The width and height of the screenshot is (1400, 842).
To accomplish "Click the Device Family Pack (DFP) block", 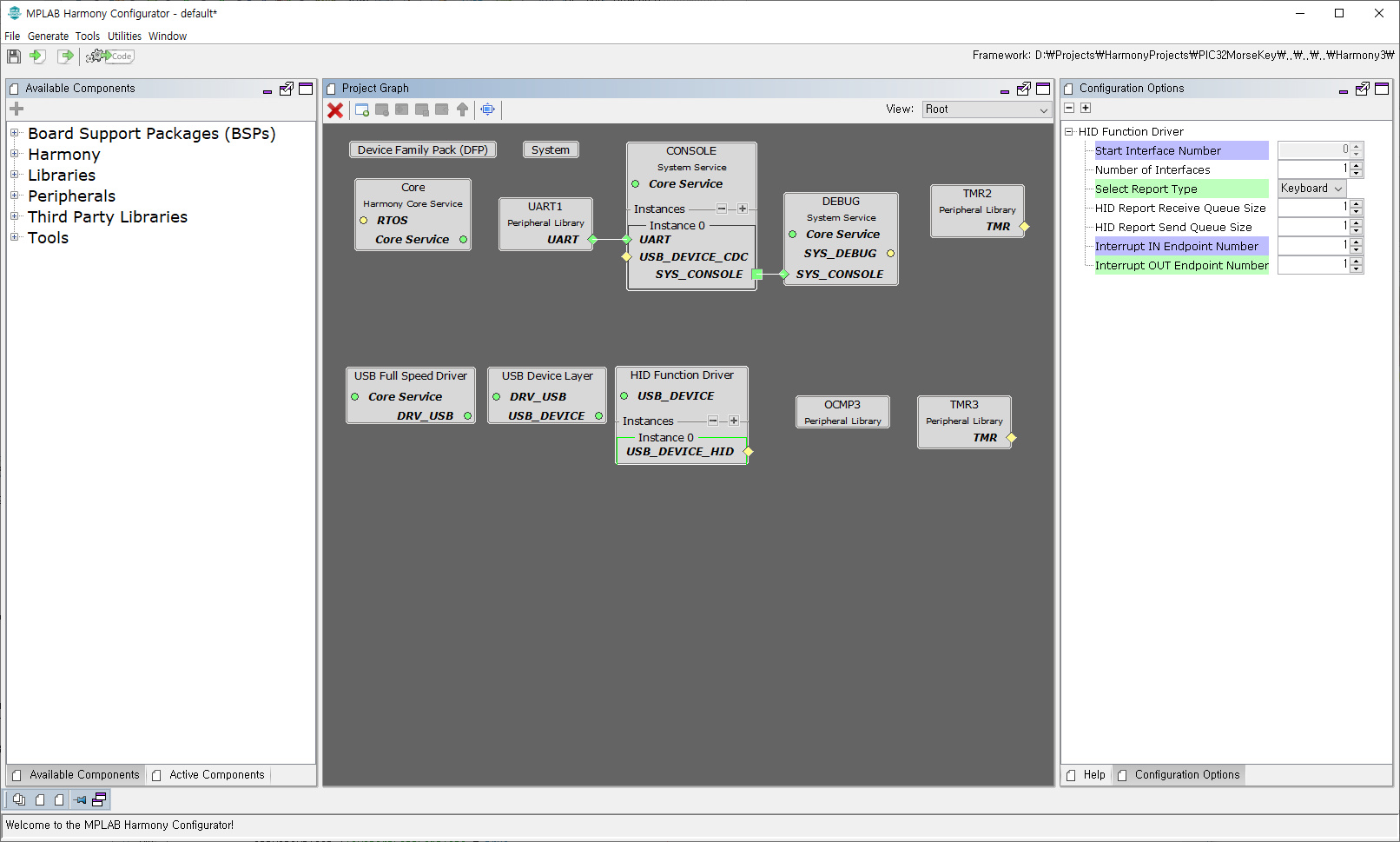I will [x=423, y=149].
